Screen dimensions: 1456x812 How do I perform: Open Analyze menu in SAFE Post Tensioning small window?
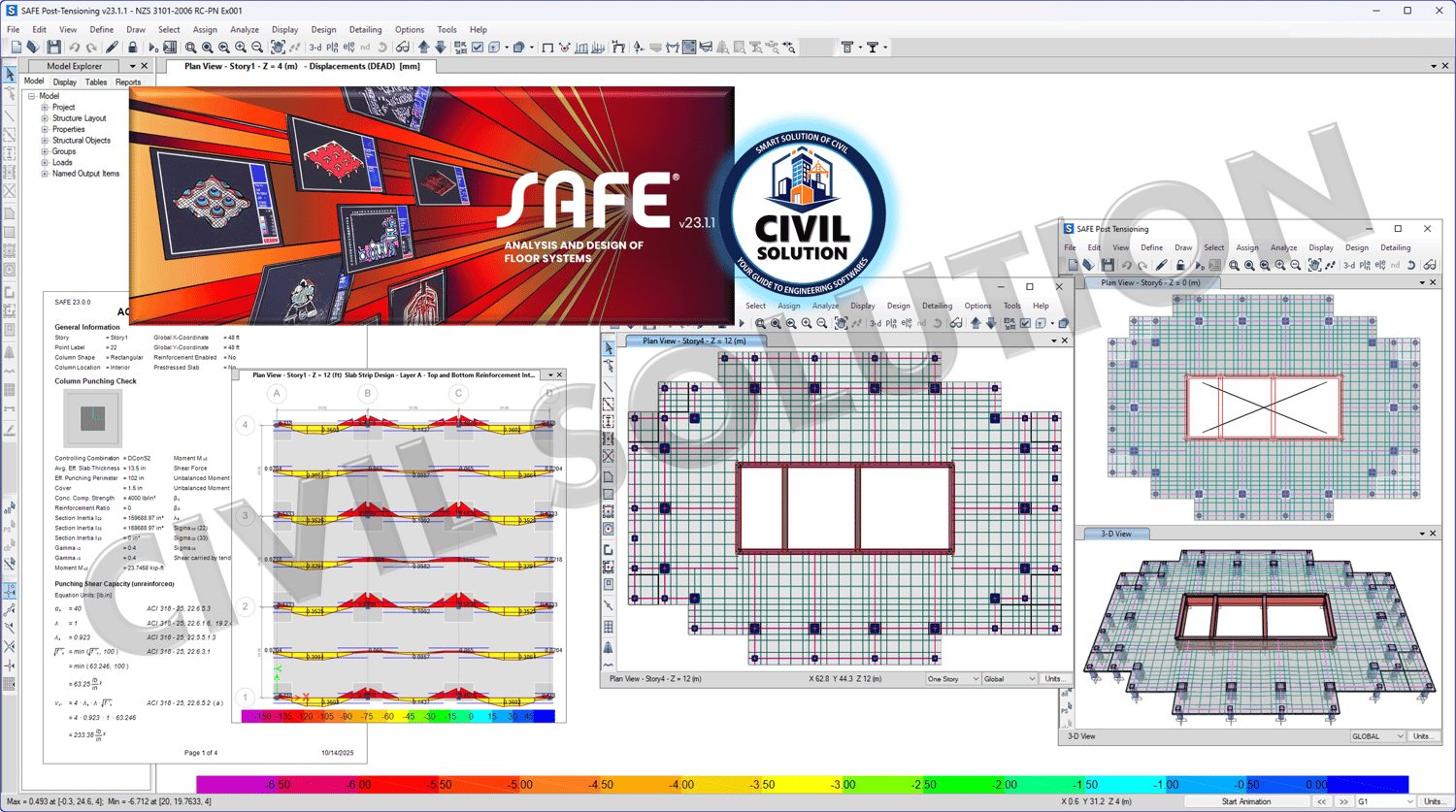1283,247
